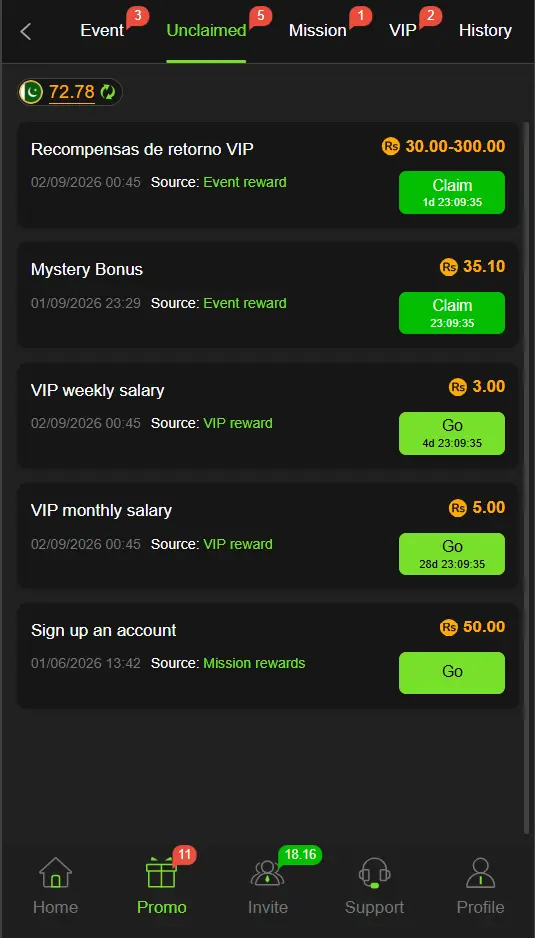Screen dimensions: 535x938
Task: Click Go for VIP monthly salary
Action: (452, 554)
